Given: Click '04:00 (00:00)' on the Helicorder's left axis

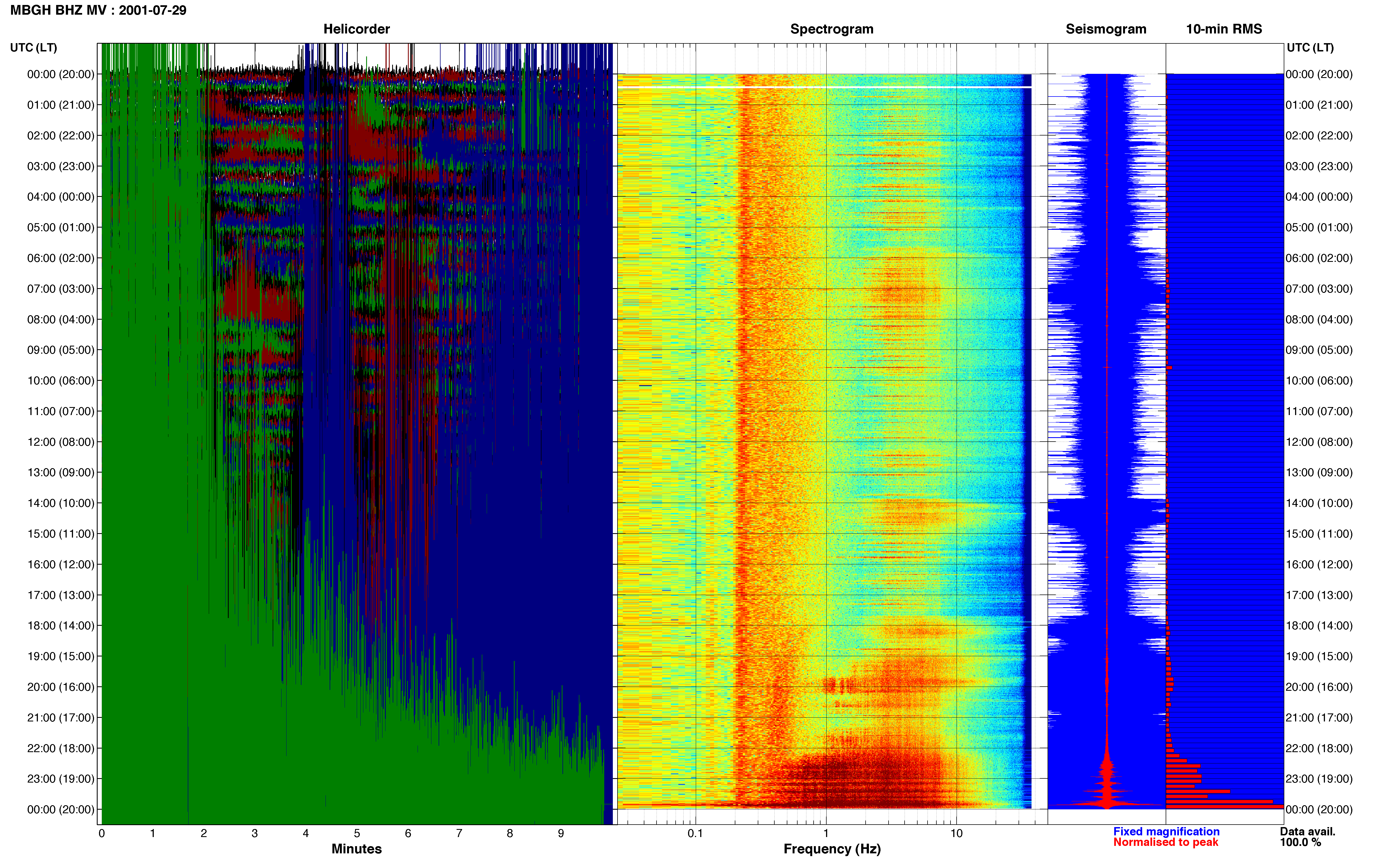Looking at the screenshot, I should coord(61,197).
